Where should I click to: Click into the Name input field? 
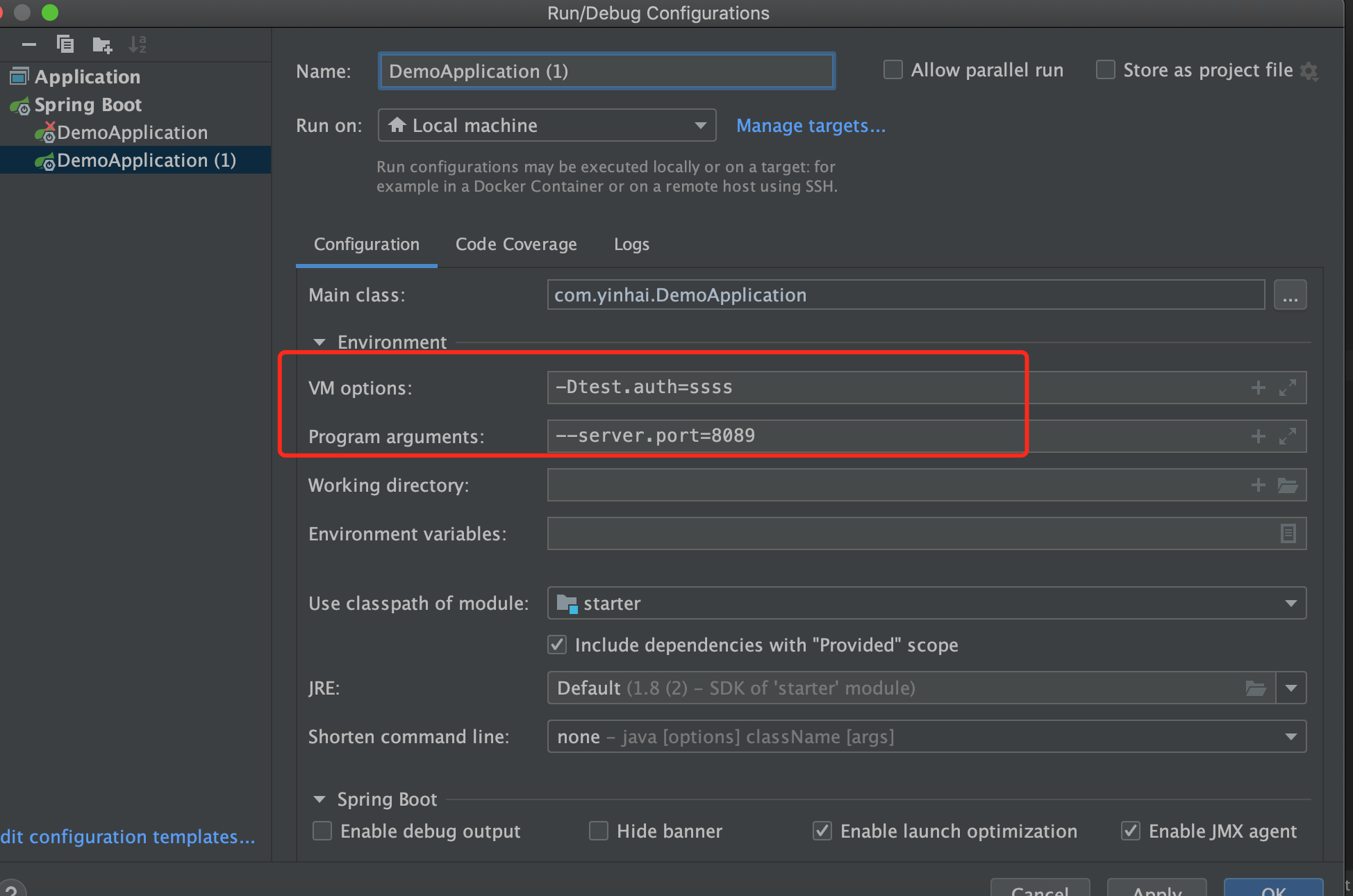[606, 72]
